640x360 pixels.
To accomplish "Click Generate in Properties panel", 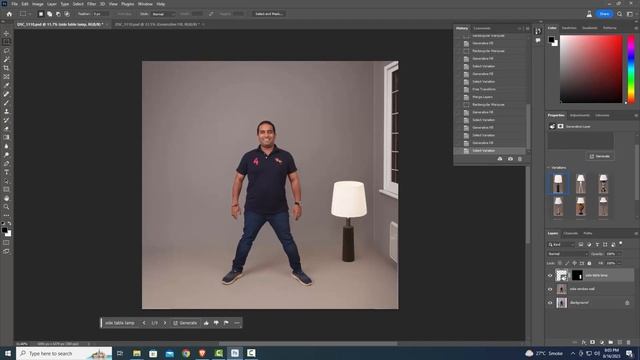I will coord(600,156).
